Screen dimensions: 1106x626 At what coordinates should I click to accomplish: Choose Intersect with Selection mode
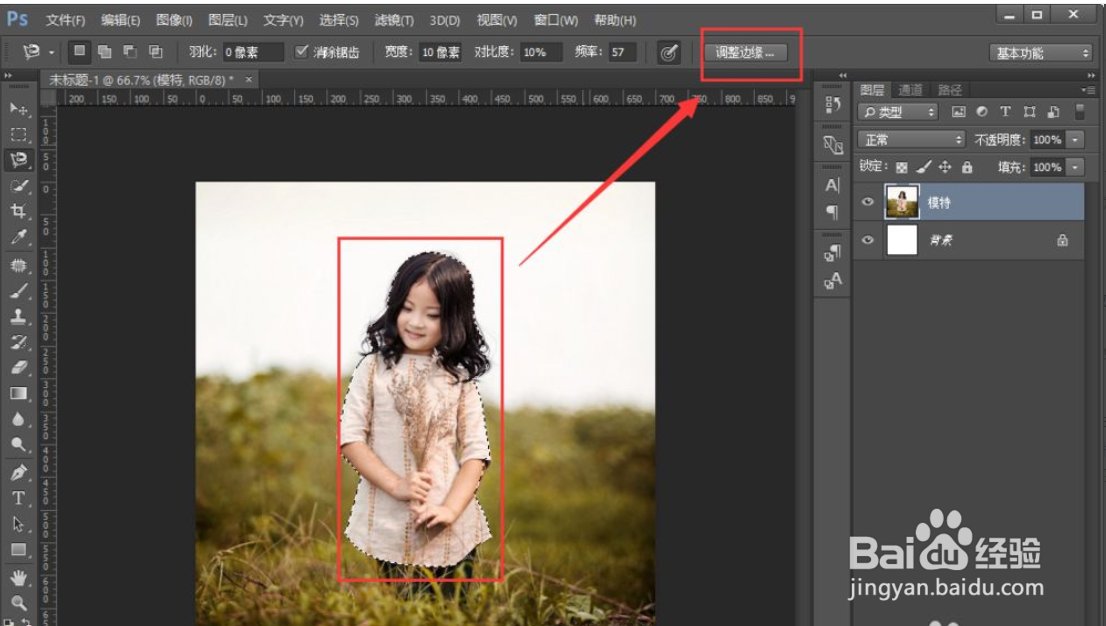156,52
